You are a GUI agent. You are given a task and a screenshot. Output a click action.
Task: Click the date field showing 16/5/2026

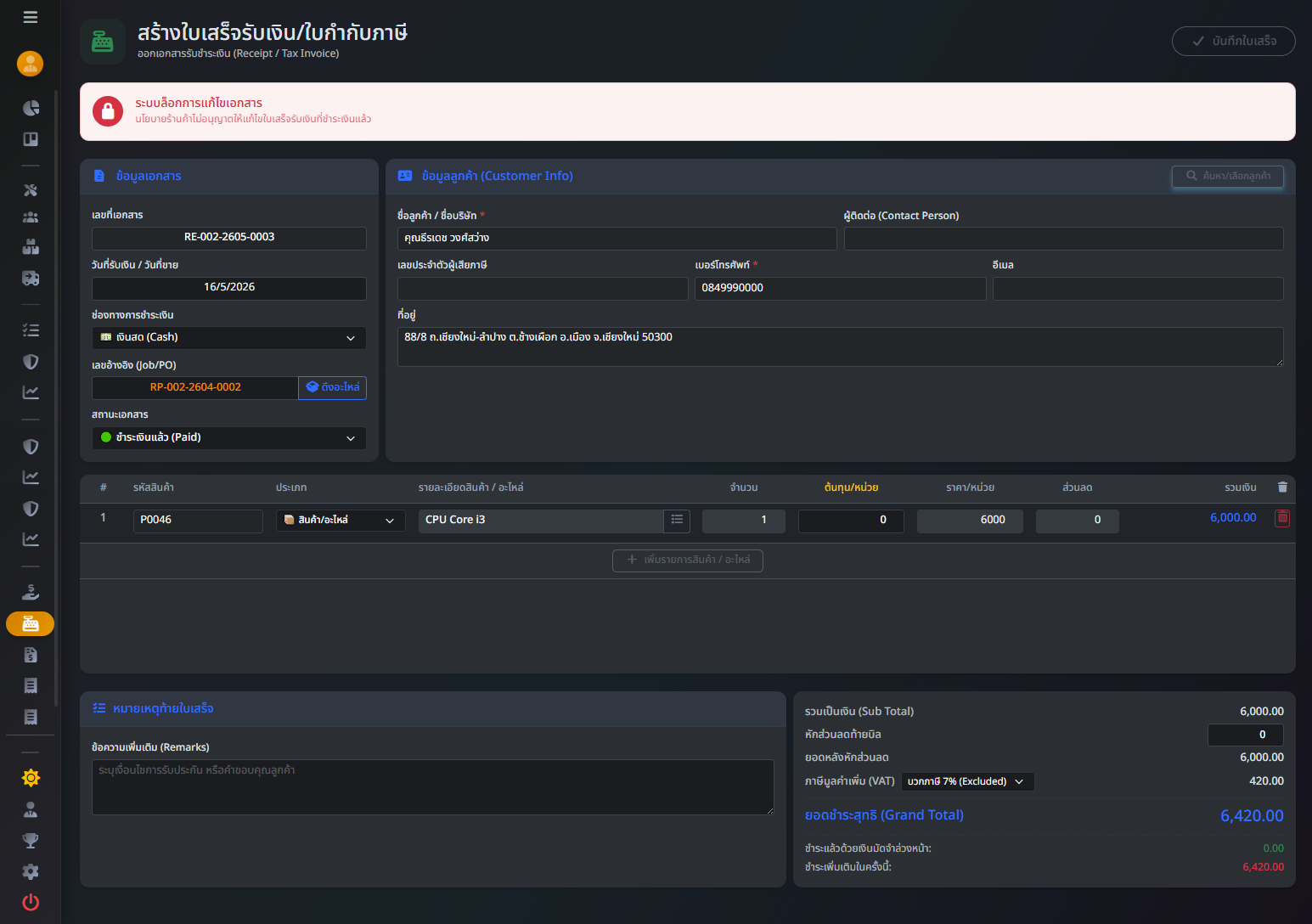[229, 288]
